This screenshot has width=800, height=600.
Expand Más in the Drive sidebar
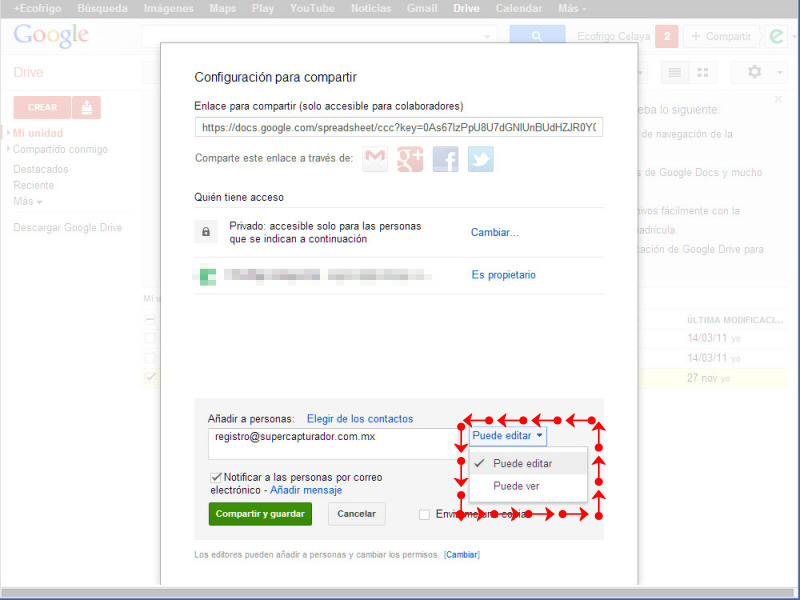[28, 201]
